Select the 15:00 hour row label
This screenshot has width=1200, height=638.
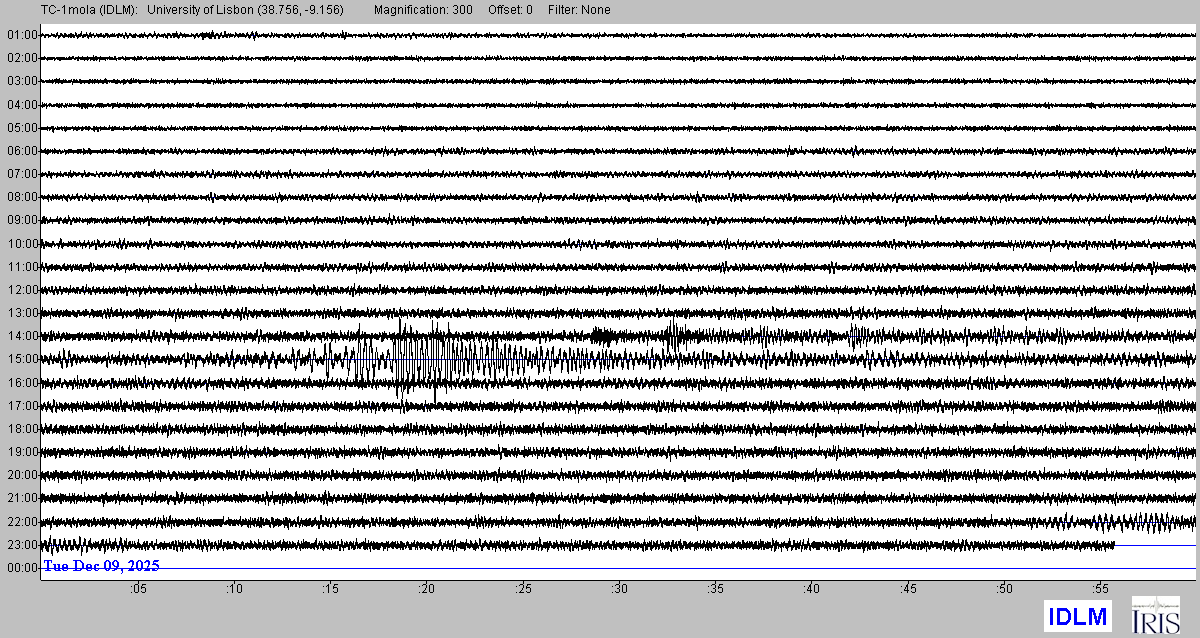coord(21,359)
